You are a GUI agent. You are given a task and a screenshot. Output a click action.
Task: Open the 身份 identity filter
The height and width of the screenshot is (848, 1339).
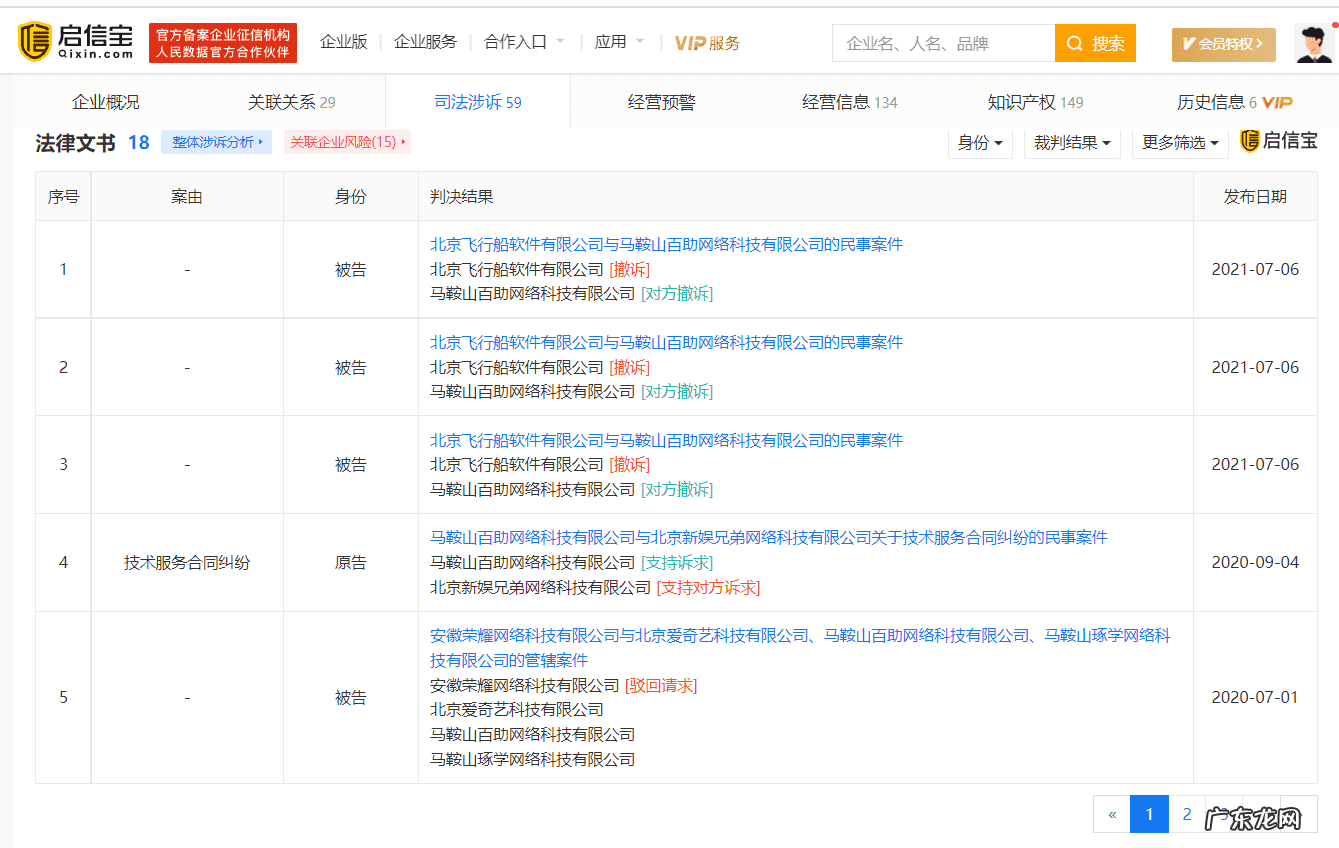click(x=979, y=143)
